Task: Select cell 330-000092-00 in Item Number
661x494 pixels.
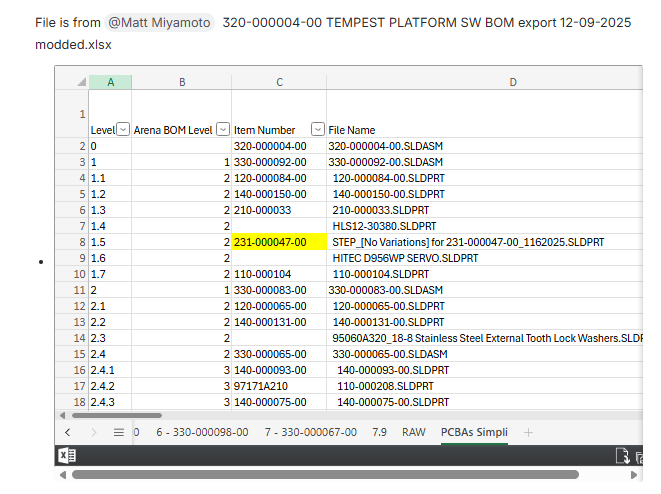Action: pyautogui.click(x=279, y=162)
